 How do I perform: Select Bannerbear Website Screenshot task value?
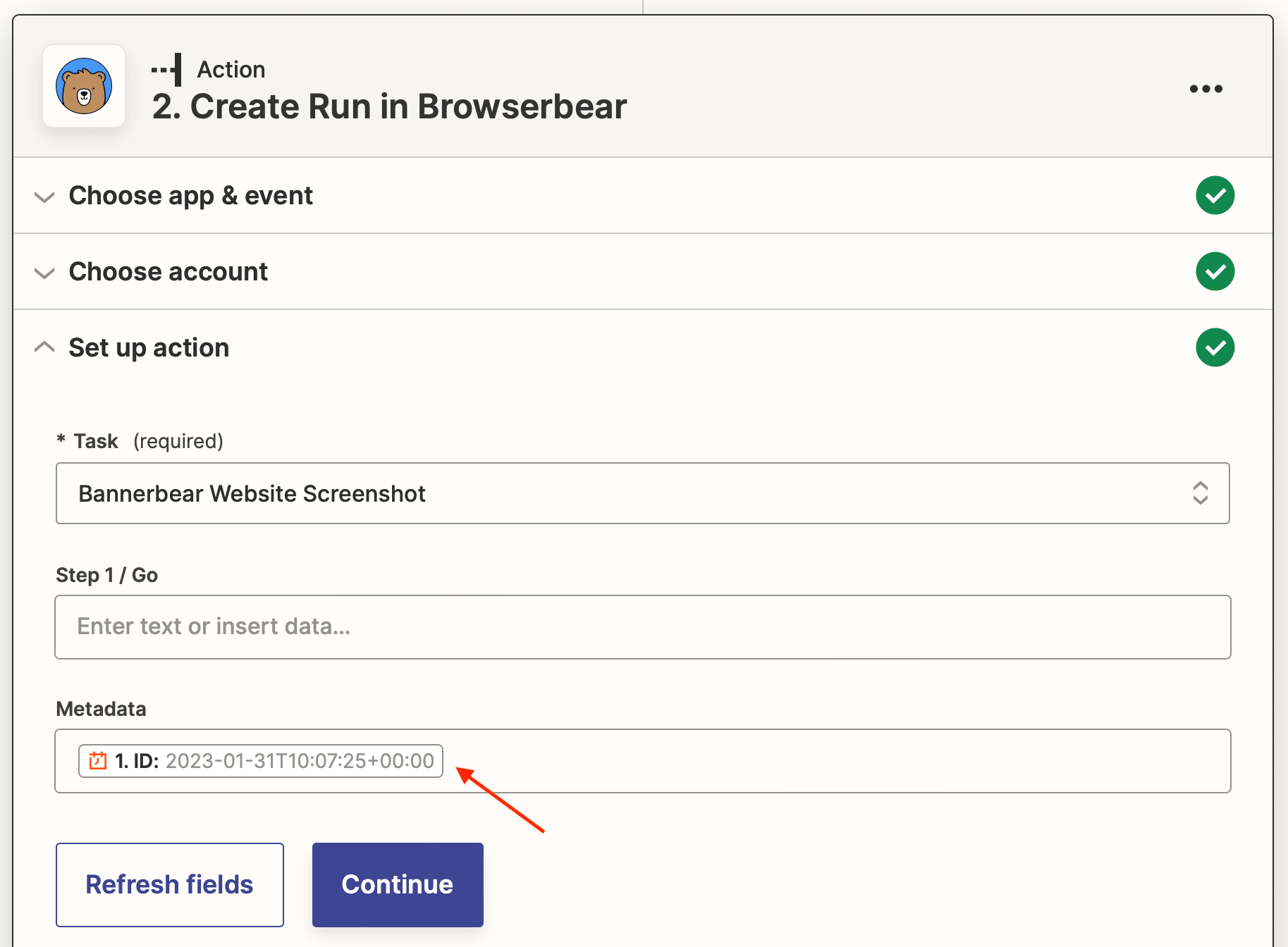[x=252, y=493]
